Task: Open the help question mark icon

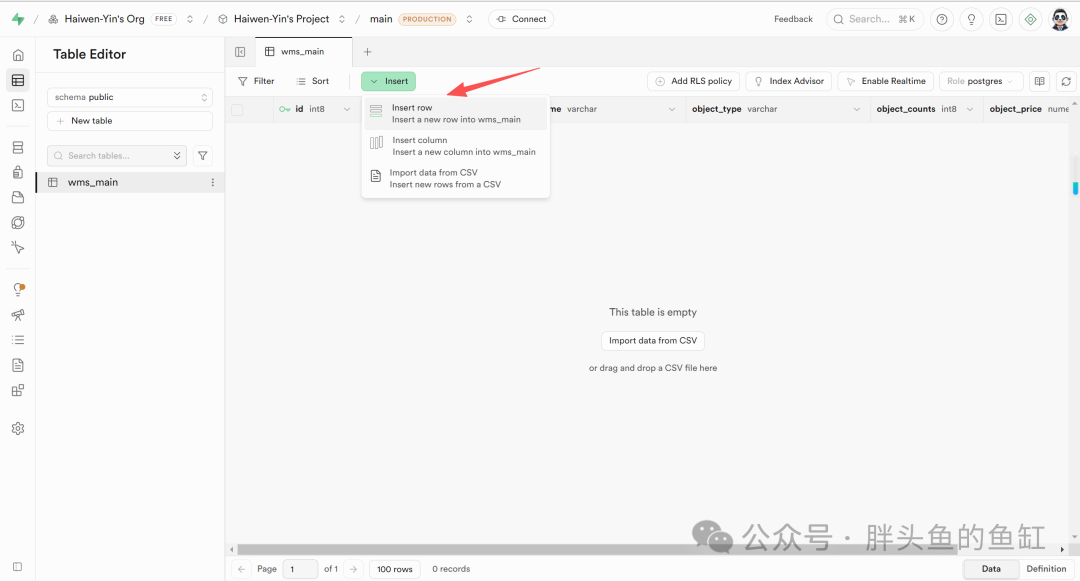Action: click(x=942, y=19)
